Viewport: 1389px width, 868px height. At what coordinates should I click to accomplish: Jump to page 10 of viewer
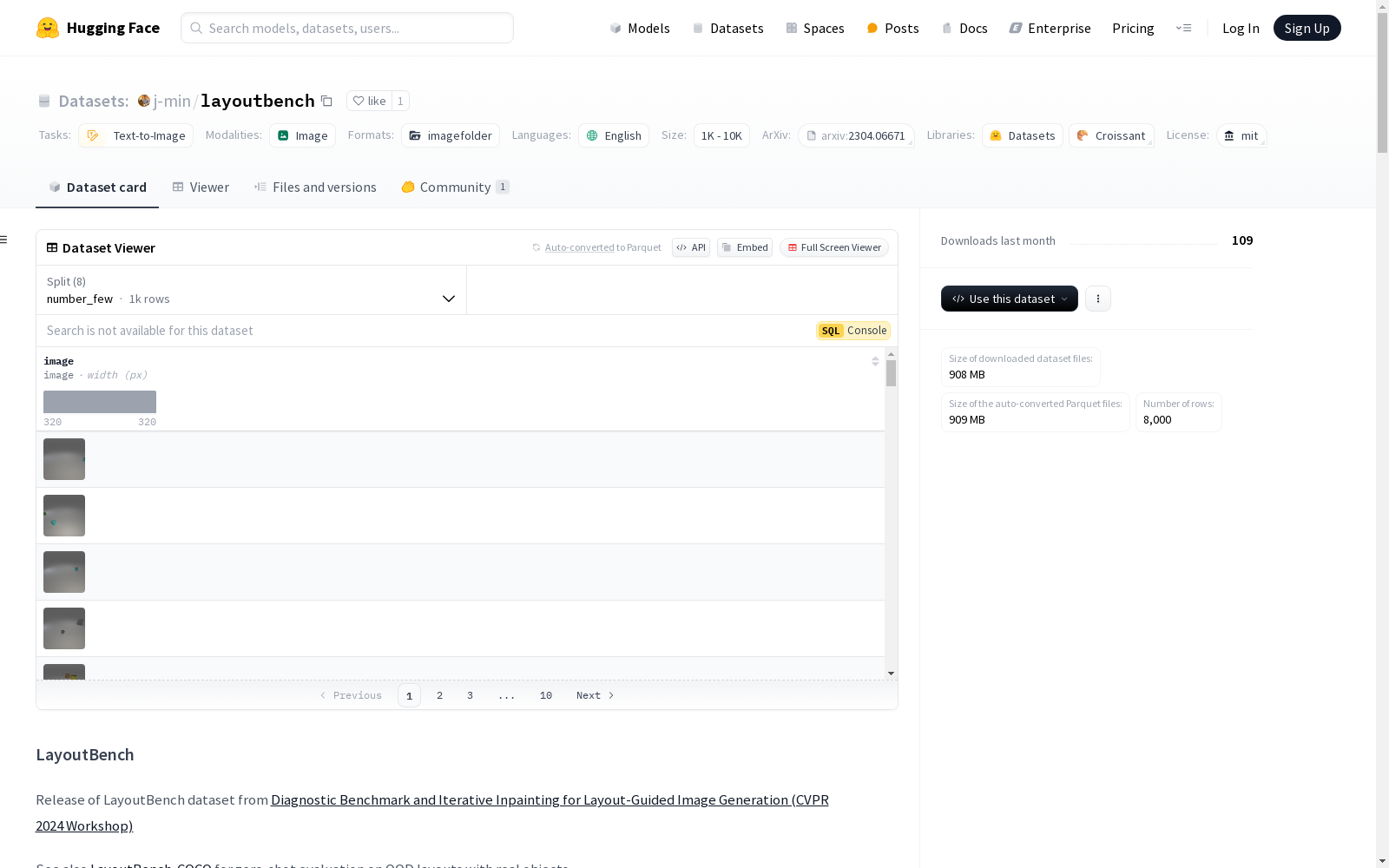coord(546,695)
